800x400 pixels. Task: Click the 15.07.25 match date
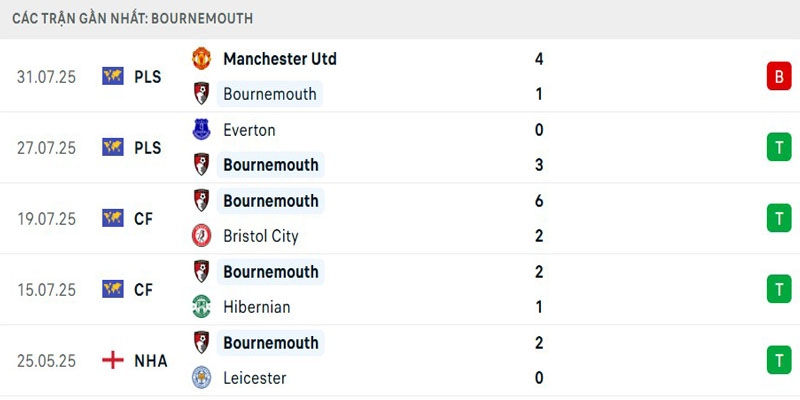47,289
